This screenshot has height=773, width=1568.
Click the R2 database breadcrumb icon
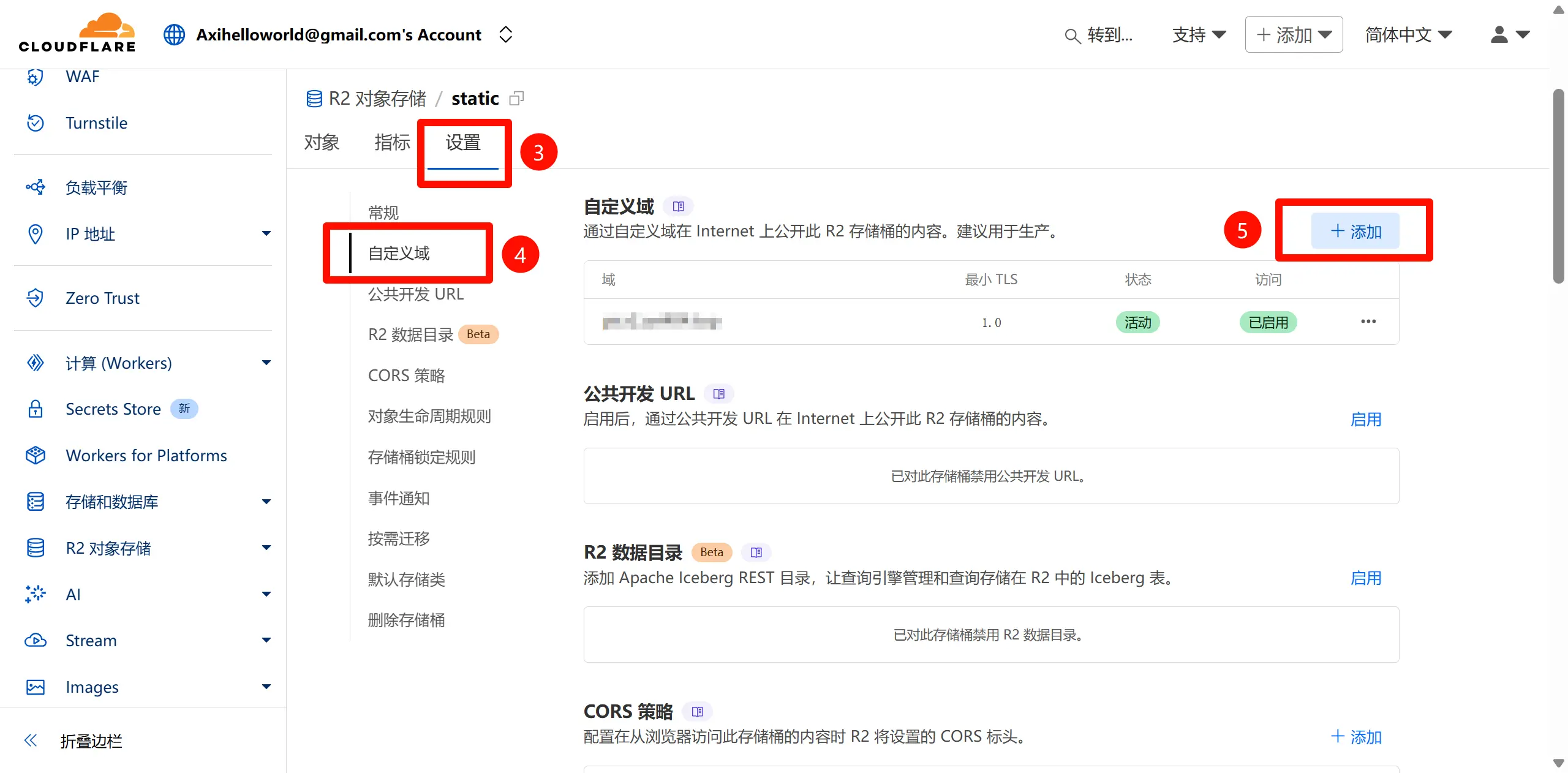[x=314, y=99]
